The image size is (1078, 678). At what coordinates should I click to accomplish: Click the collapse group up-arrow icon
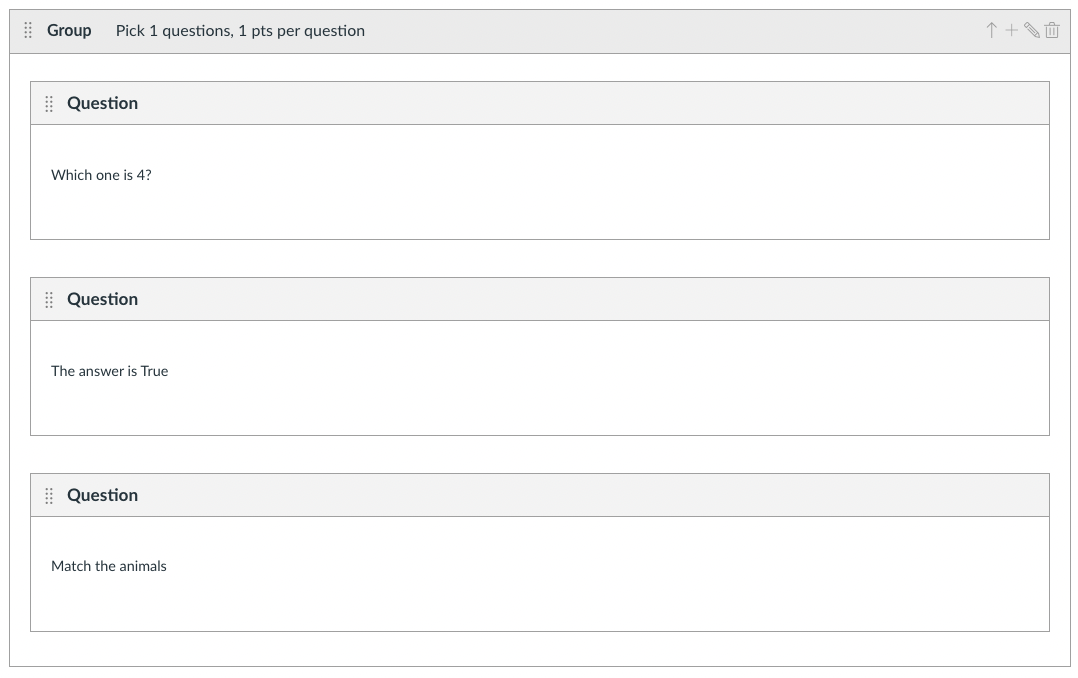click(991, 31)
